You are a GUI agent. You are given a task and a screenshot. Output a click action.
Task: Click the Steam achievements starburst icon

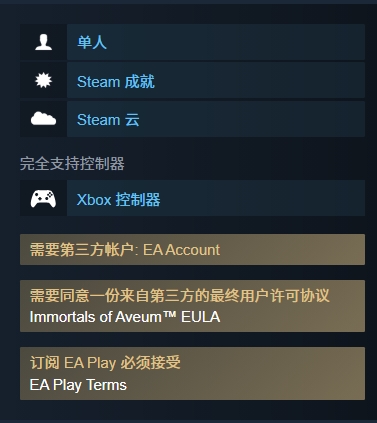tap(43, 80)
